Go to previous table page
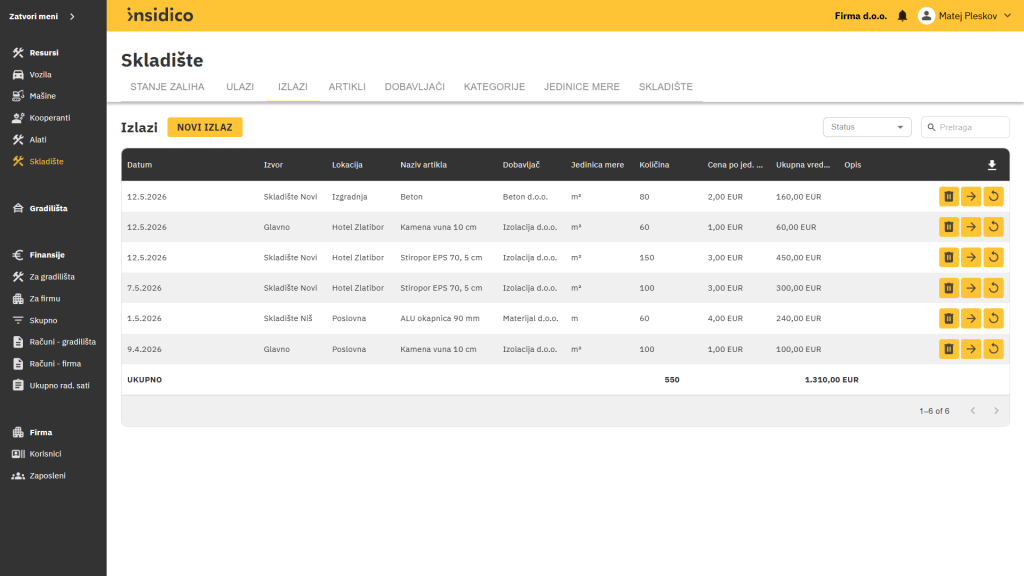This screenshot has width=1024, height=576. coord(972,411)
